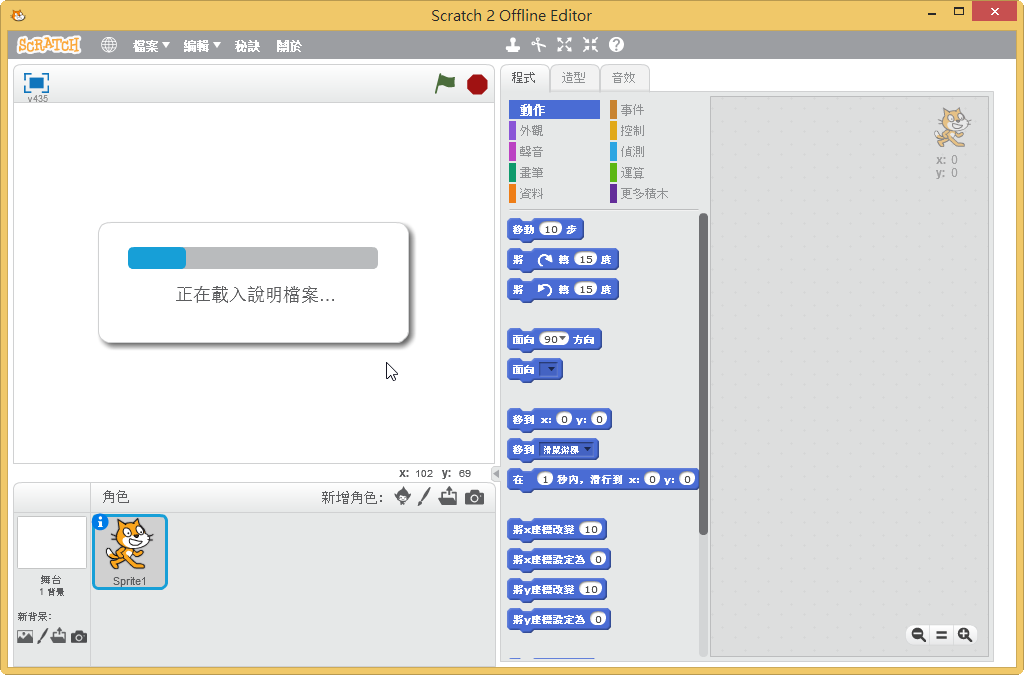The width and height of the screenshot is (1024, 675).
Task: Upload a backdrop from file
Action: coord(59,636)
